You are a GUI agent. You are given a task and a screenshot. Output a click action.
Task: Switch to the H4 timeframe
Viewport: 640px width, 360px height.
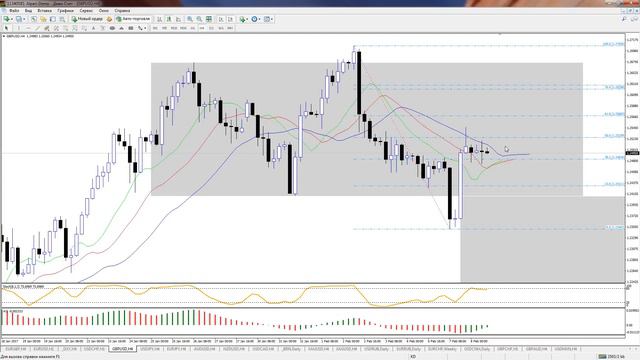coord(202,28)
